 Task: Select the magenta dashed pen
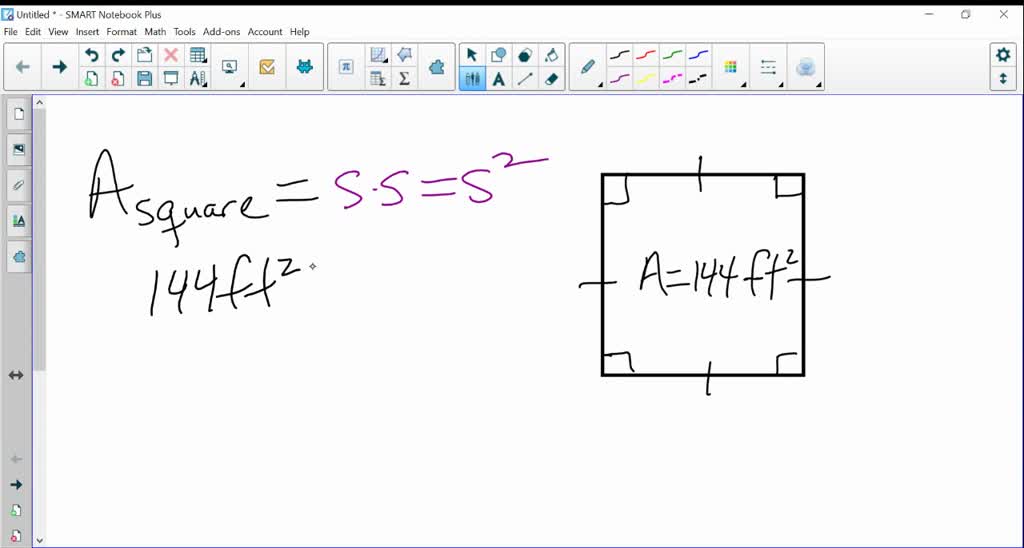point(672,79)
